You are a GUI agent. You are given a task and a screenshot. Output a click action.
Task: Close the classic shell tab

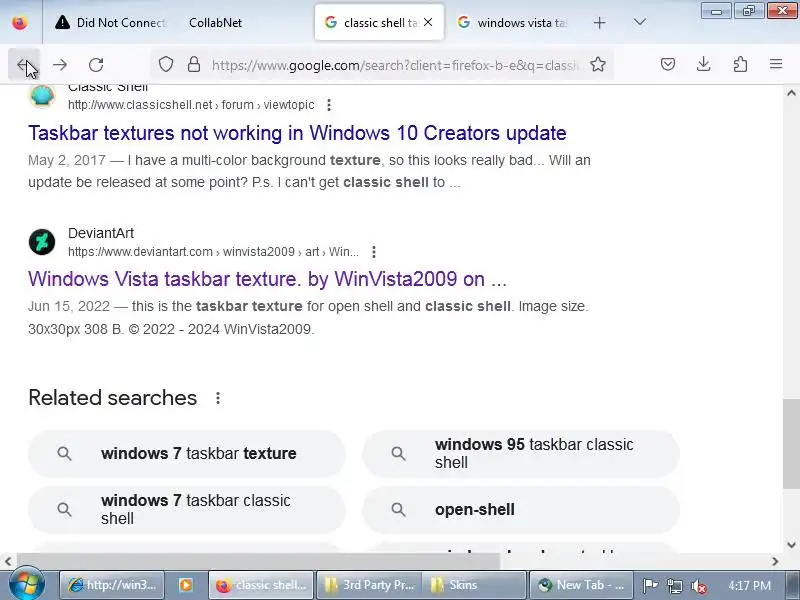coord(428,22)
